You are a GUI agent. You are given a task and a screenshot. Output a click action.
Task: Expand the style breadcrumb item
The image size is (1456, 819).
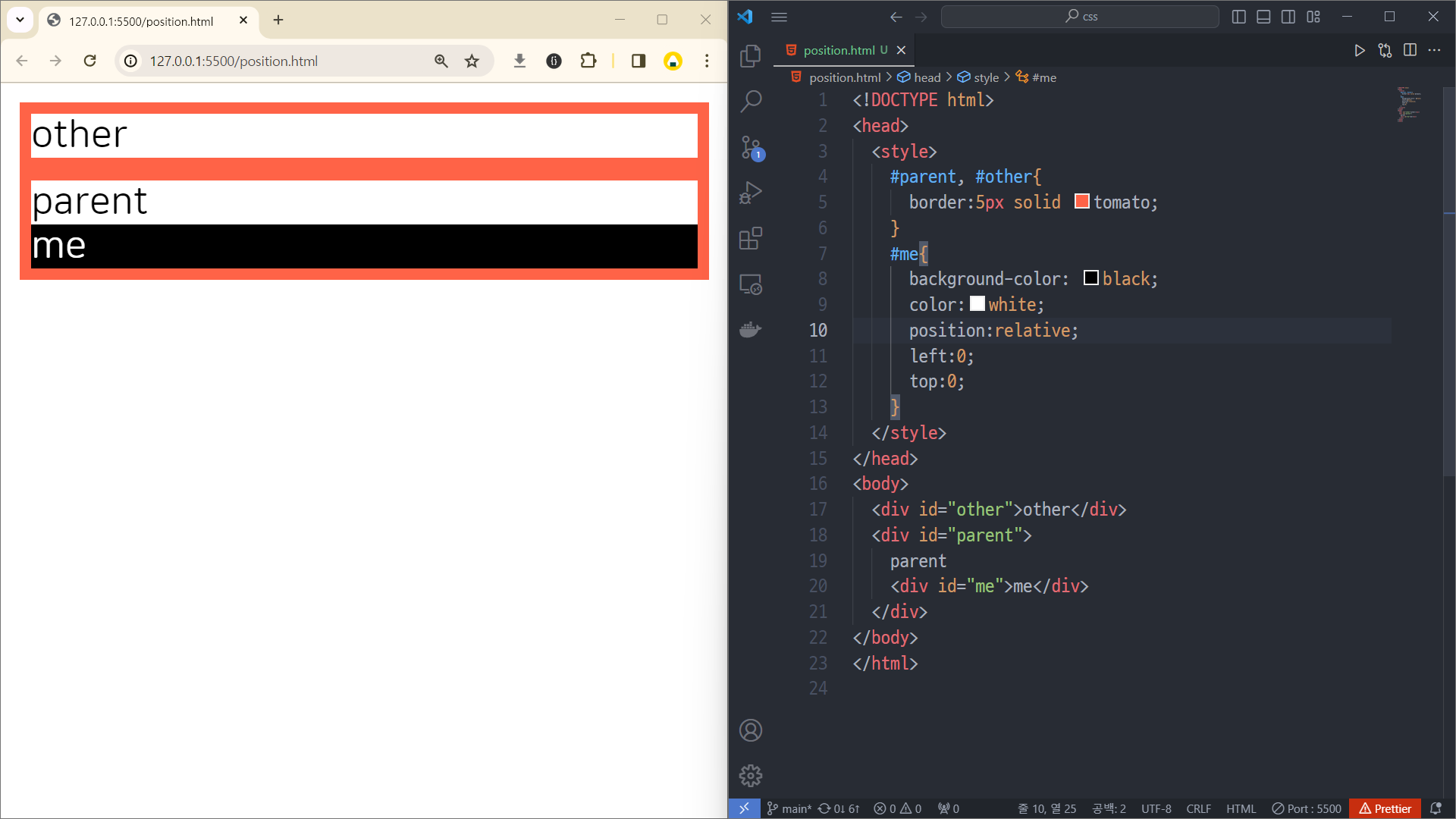986,77
